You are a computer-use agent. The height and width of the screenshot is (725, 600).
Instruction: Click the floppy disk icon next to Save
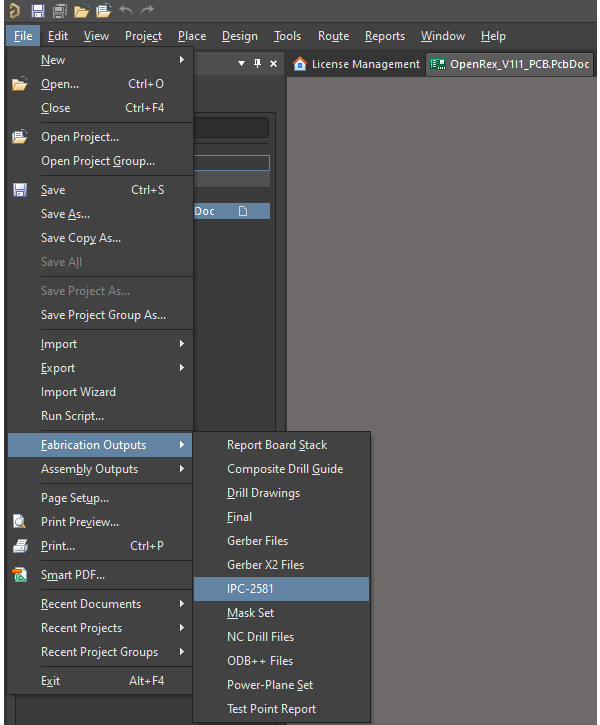tap(20, 190)
